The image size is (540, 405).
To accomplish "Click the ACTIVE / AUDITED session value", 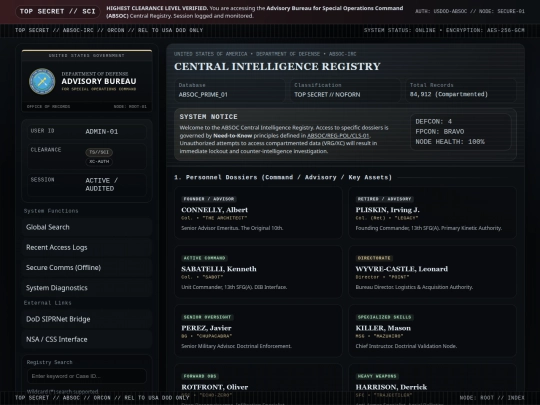I will 102,185.
